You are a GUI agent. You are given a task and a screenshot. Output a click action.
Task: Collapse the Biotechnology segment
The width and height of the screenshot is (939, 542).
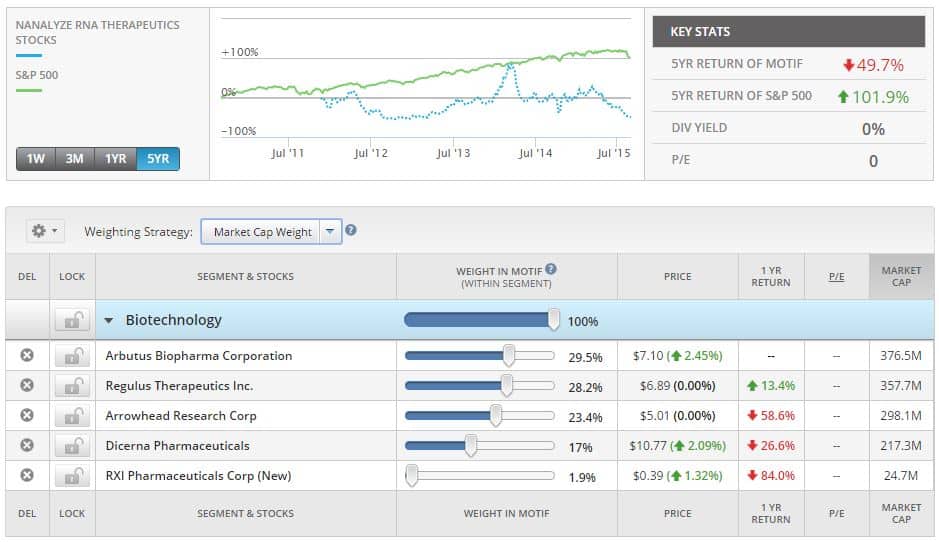[x=109, y=321]
